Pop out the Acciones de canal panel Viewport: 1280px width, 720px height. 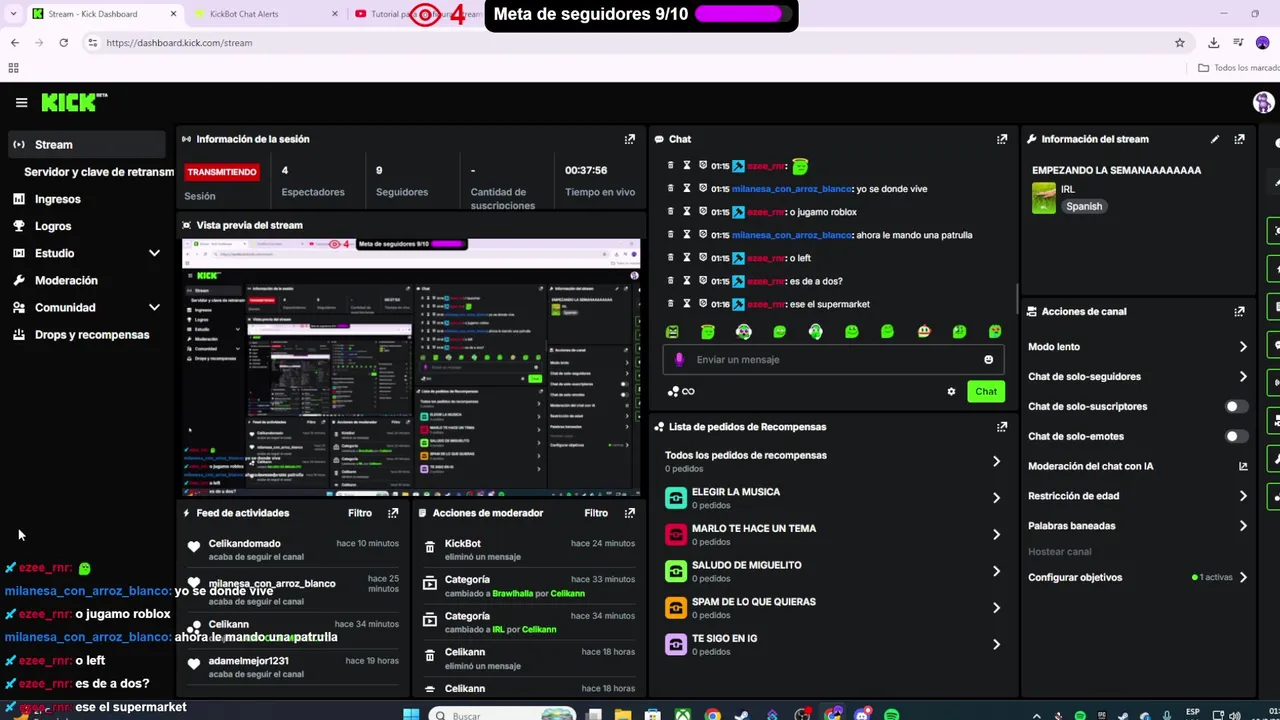coord(1239,311)
